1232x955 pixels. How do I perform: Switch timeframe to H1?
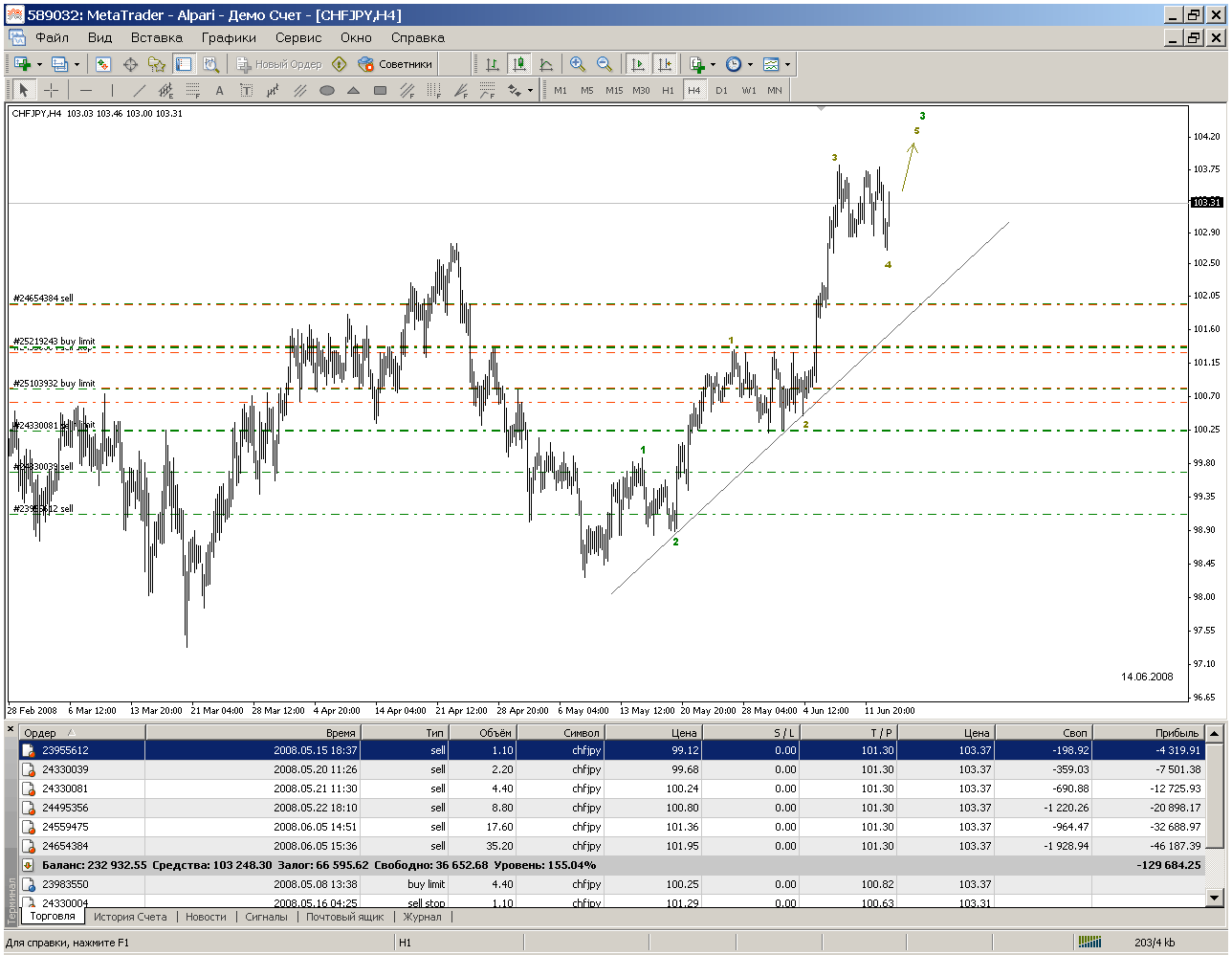668,90
